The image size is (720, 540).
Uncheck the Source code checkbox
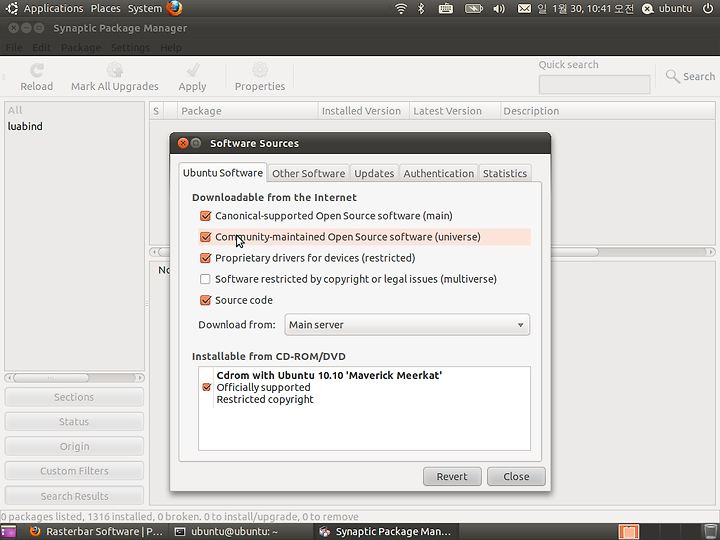pos(205,300)
